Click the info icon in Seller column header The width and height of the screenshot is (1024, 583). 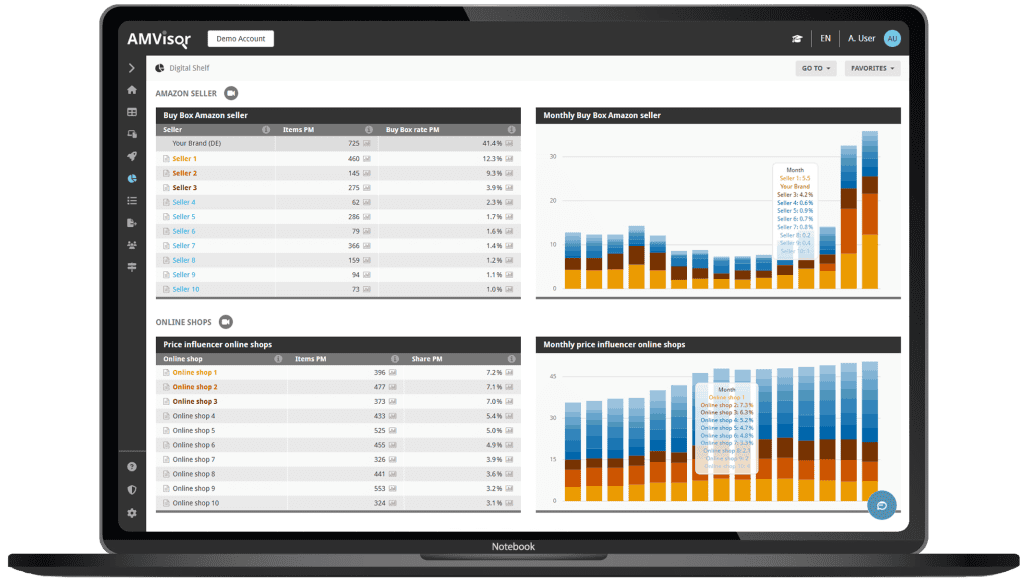266,129
